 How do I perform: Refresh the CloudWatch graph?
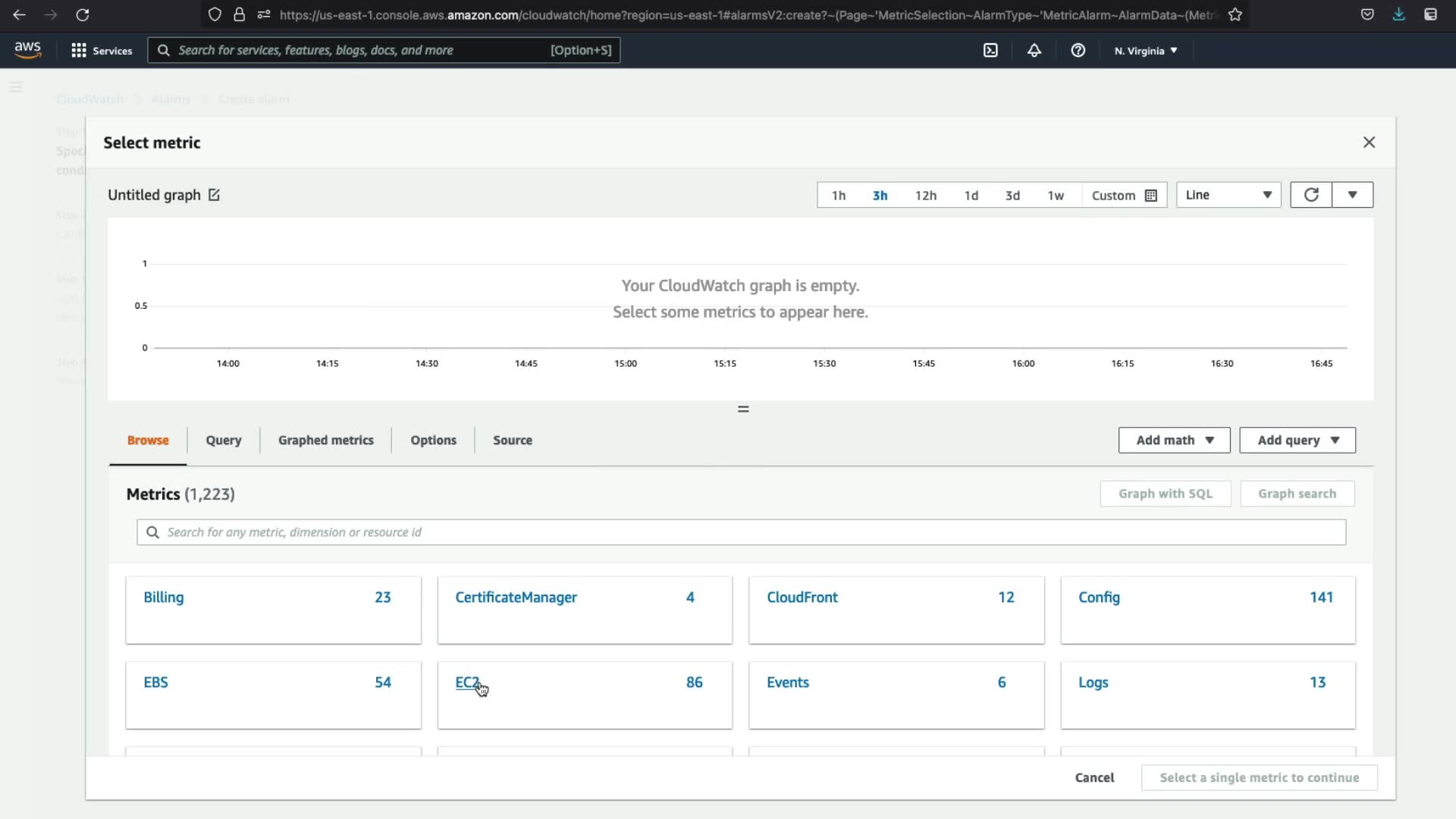(1310, 195)
